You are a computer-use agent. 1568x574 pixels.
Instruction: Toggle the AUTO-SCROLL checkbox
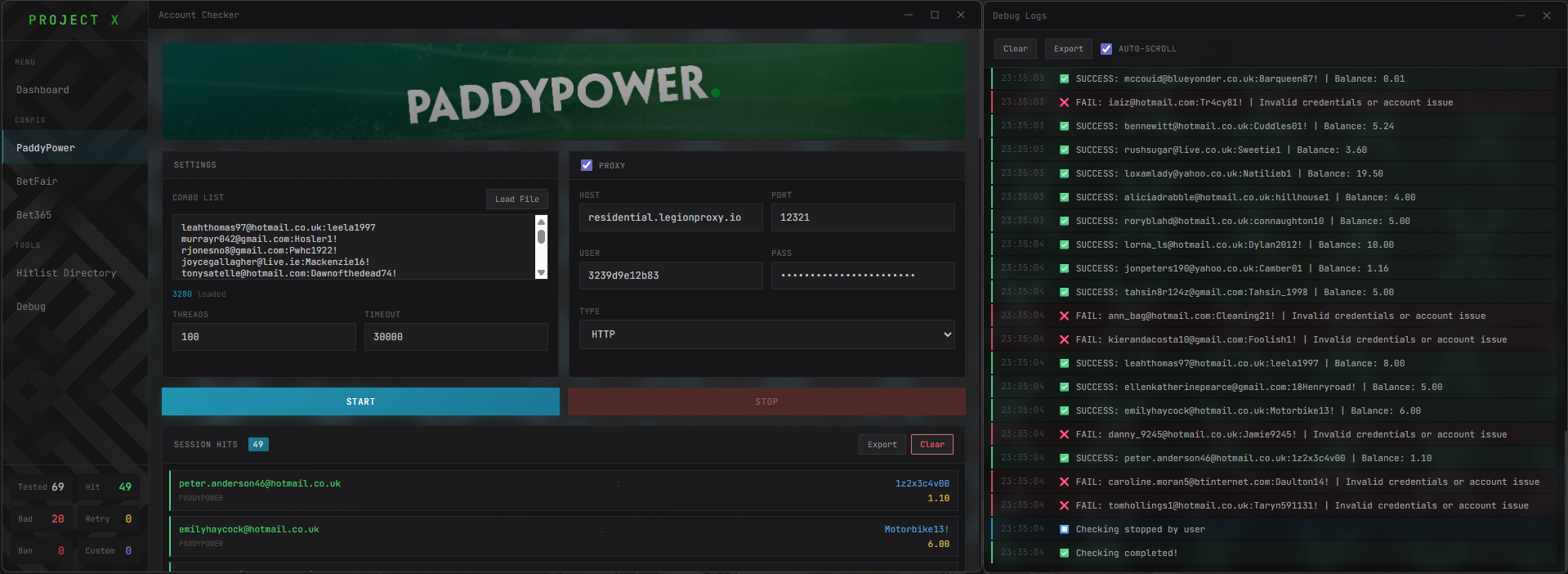point(1106,49)
